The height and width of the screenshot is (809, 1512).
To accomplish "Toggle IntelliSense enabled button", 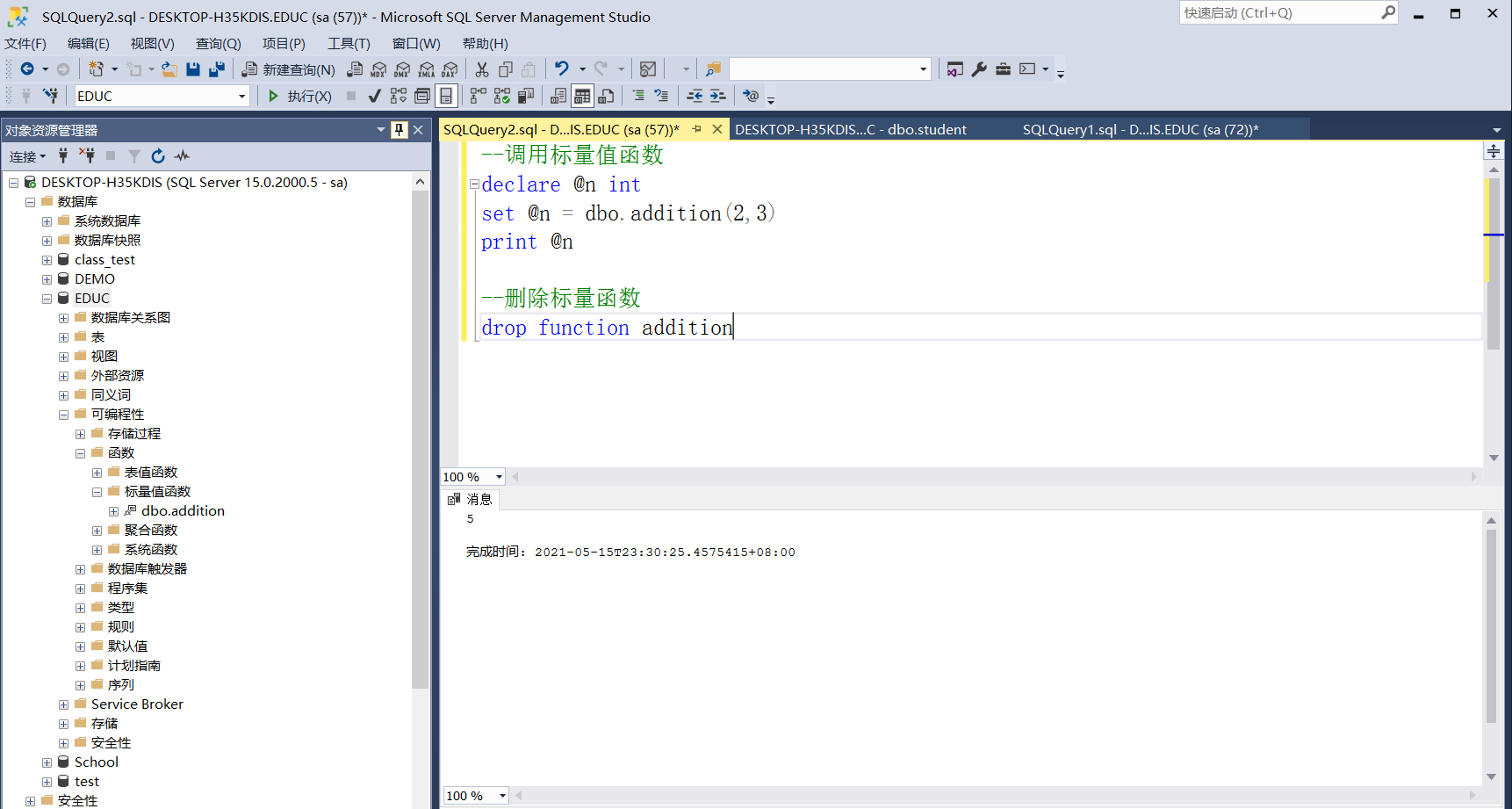I will coord(446,96).
